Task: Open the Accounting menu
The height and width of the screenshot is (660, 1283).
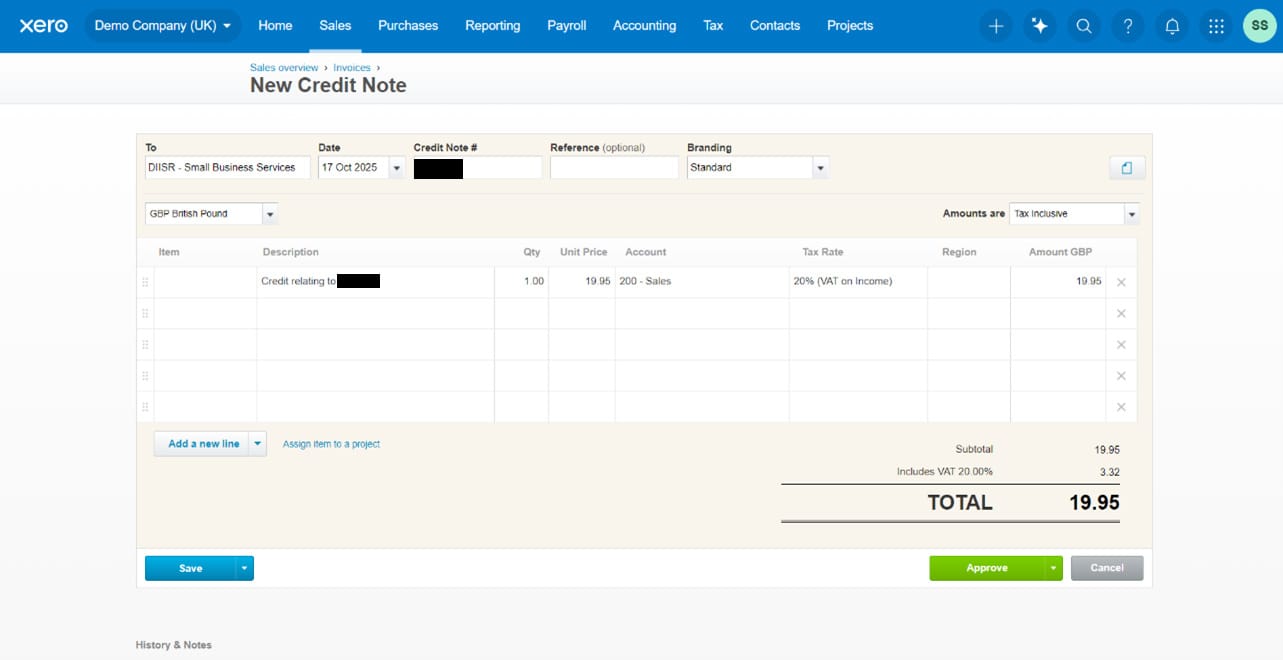Action: tap(644, 26)
